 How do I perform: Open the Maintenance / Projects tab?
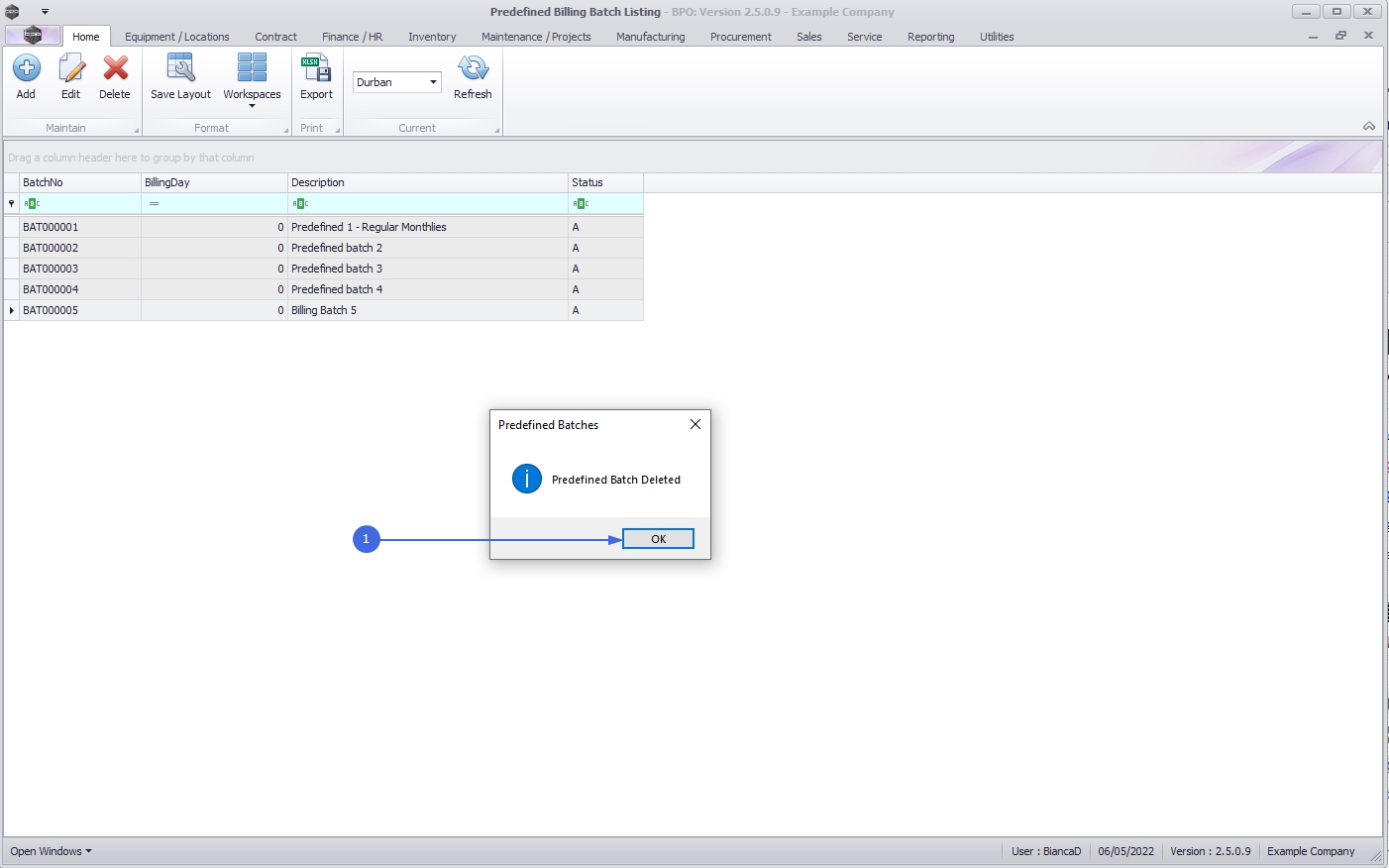(x=536, y=37)
